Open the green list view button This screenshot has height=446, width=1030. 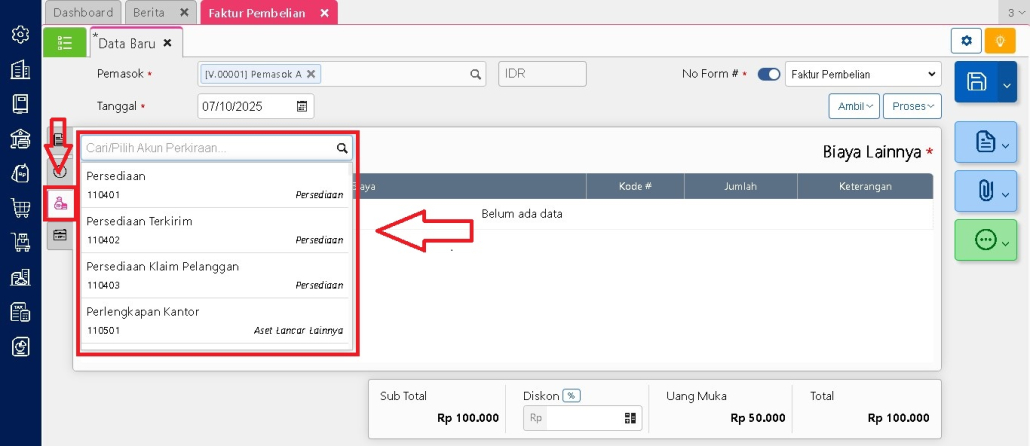tap(65, 42)
